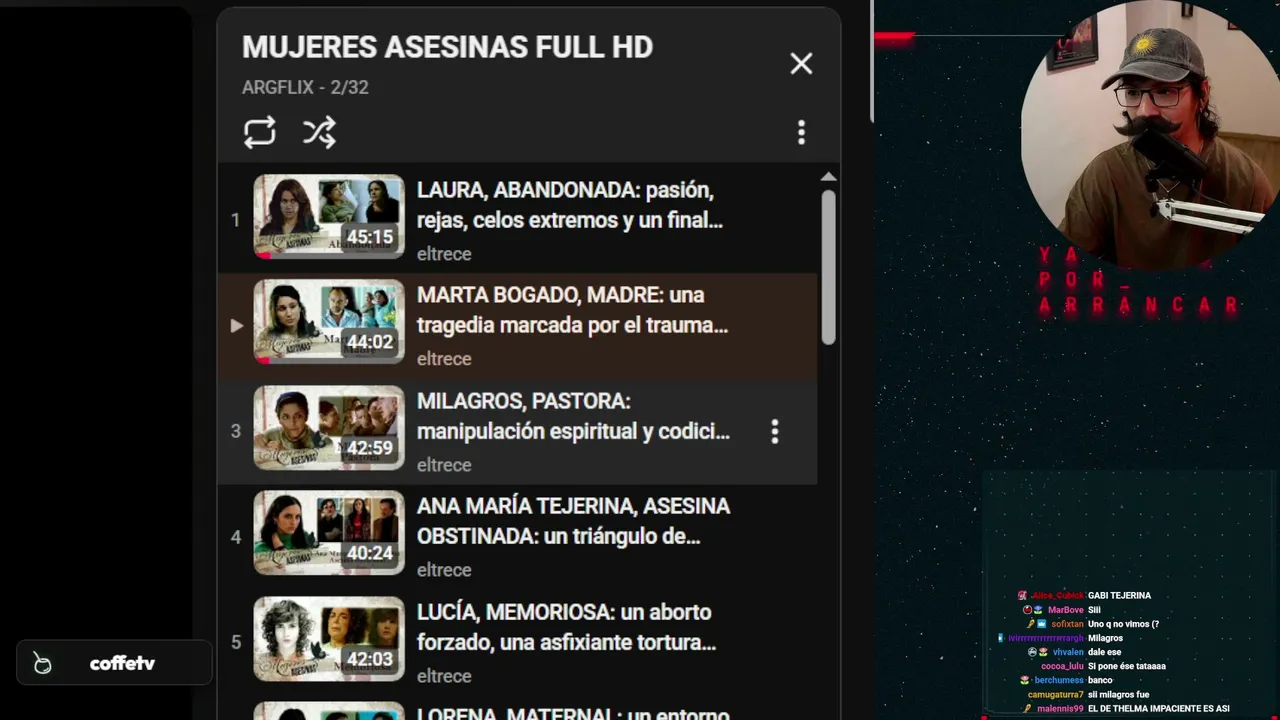Click the playlist vertical scrollbar thumb
This screenshot has width=1280, height=720.
828,267
